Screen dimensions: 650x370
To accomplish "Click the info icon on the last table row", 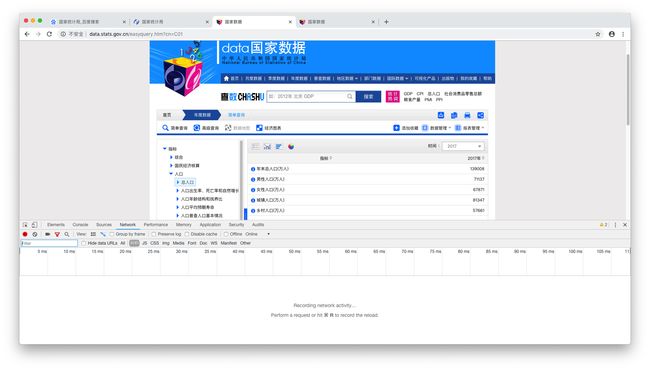I will 253,211.
